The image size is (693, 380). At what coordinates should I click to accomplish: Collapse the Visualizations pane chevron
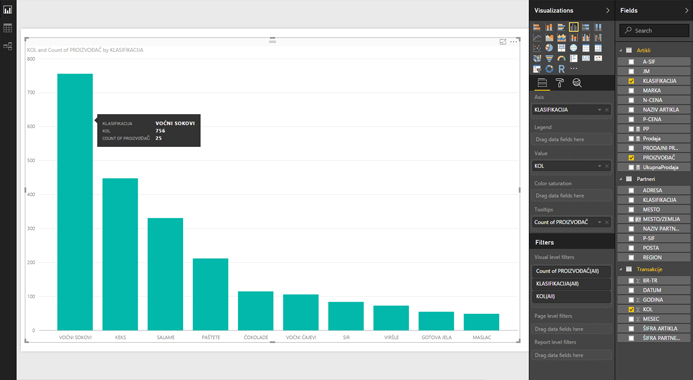tap(608, 11)
